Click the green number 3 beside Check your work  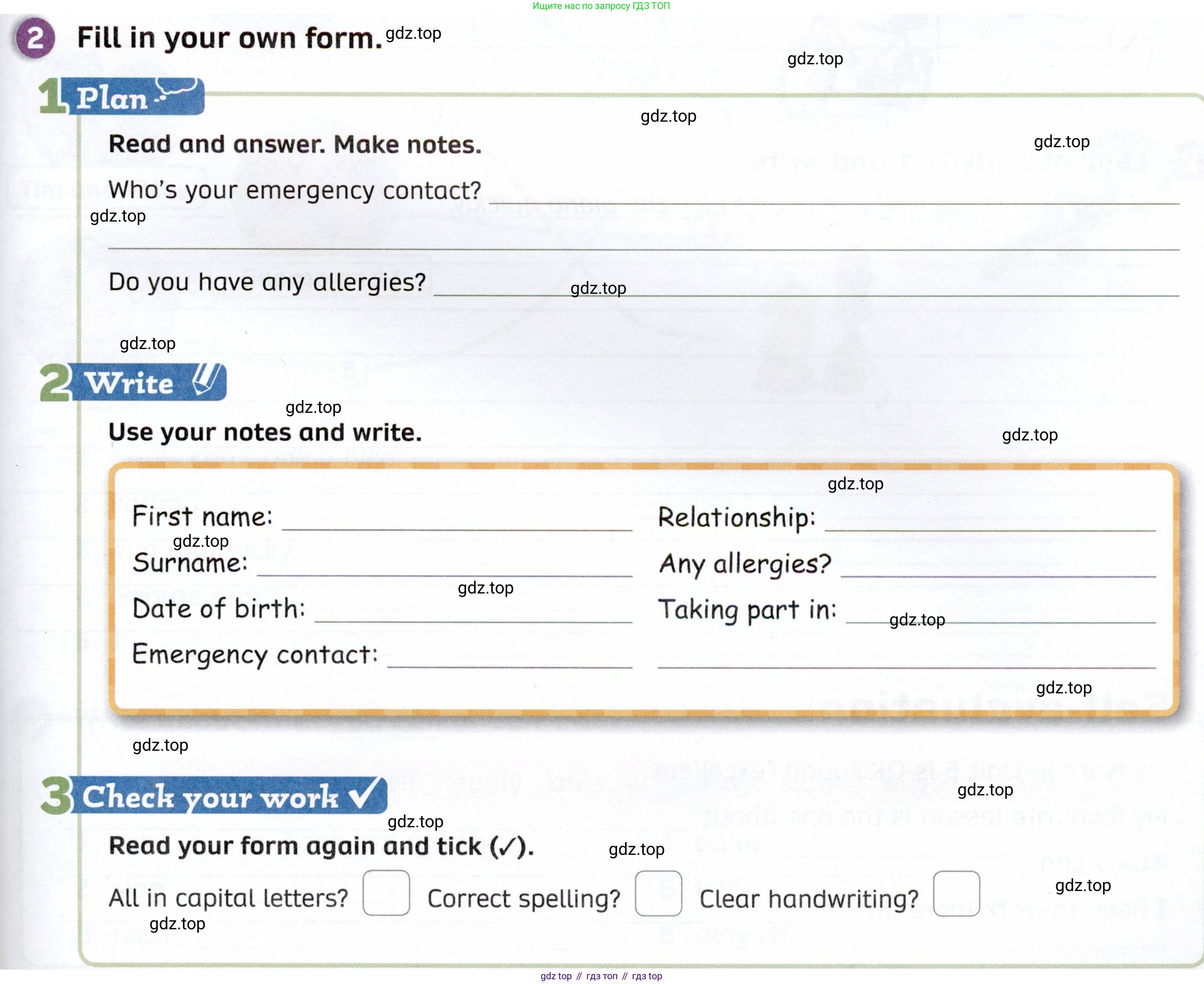click(x=56, y=795)
